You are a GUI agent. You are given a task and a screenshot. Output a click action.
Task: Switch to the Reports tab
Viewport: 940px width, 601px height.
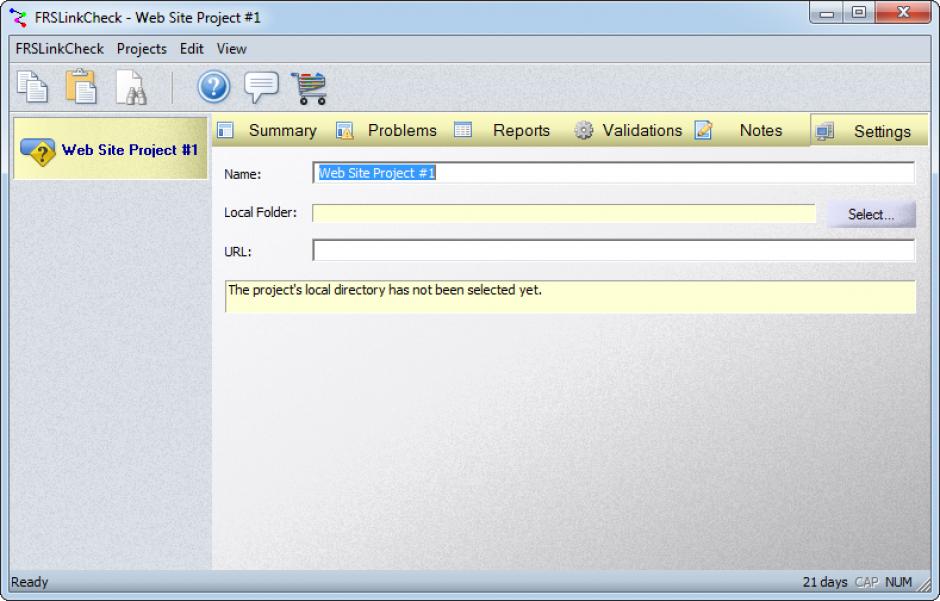(x=509, y=130)
